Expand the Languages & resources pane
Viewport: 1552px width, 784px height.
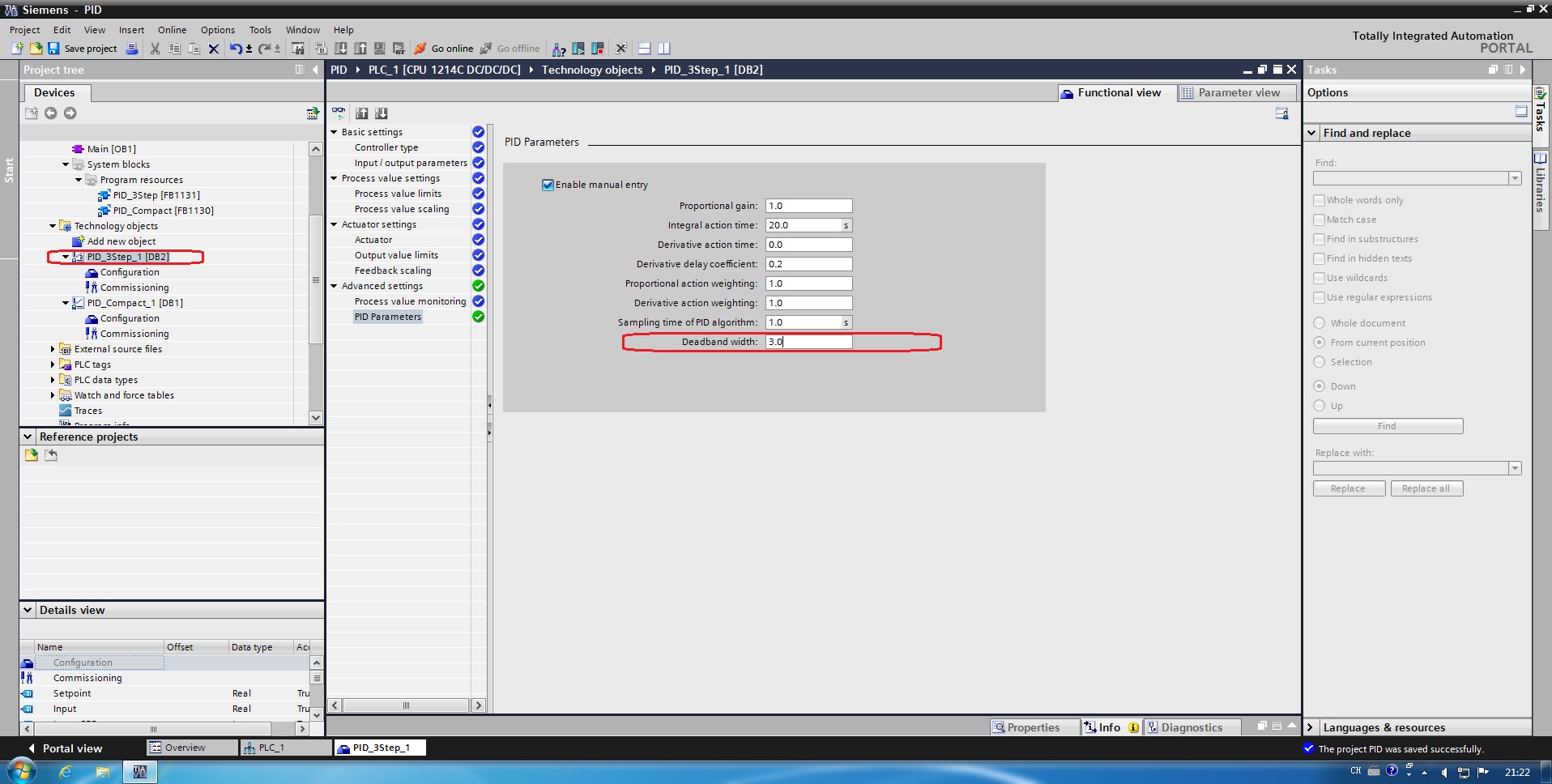coord(1311,727)
